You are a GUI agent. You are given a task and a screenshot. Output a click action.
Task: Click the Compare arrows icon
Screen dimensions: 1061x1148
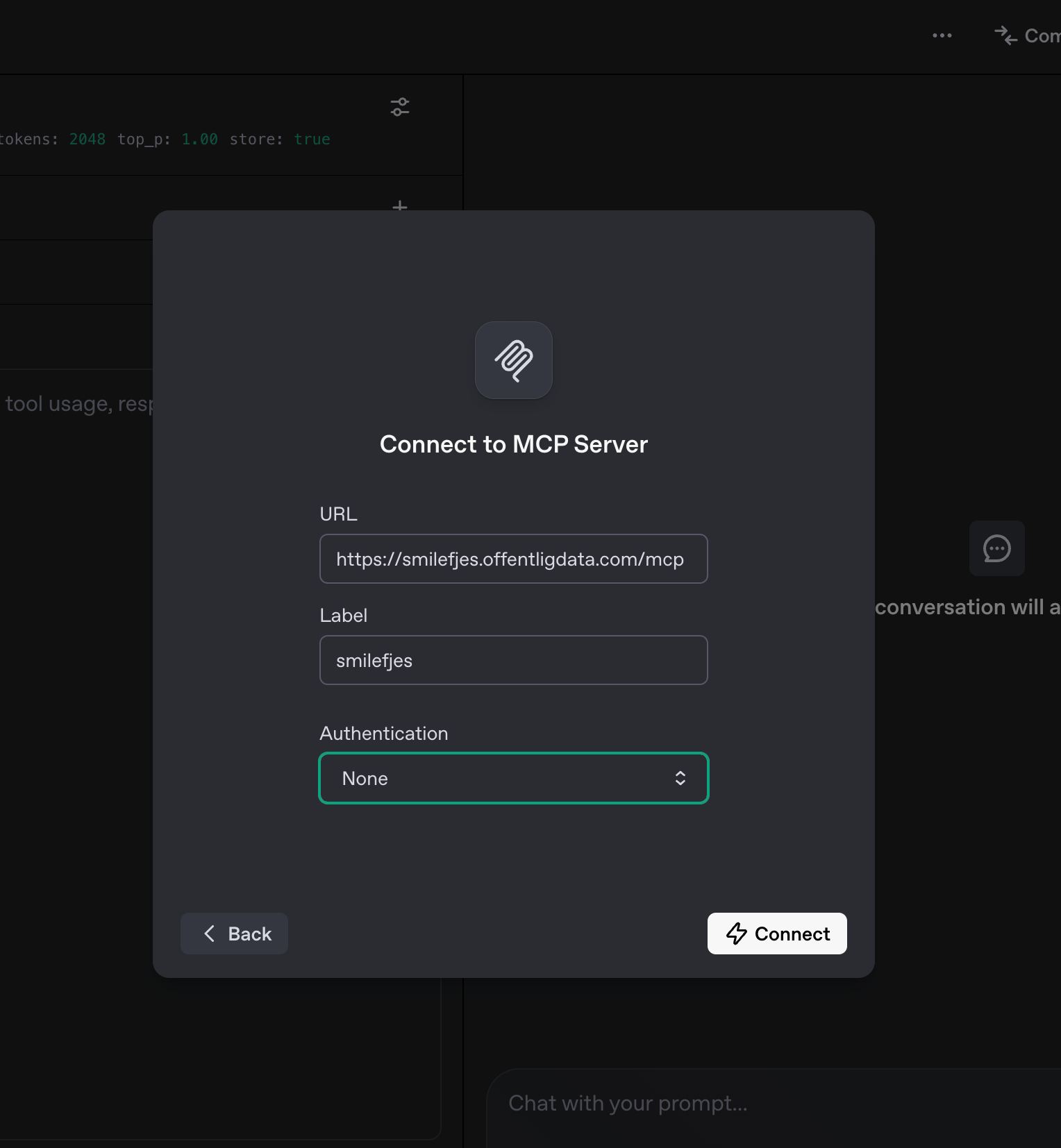coord(1005,35)
